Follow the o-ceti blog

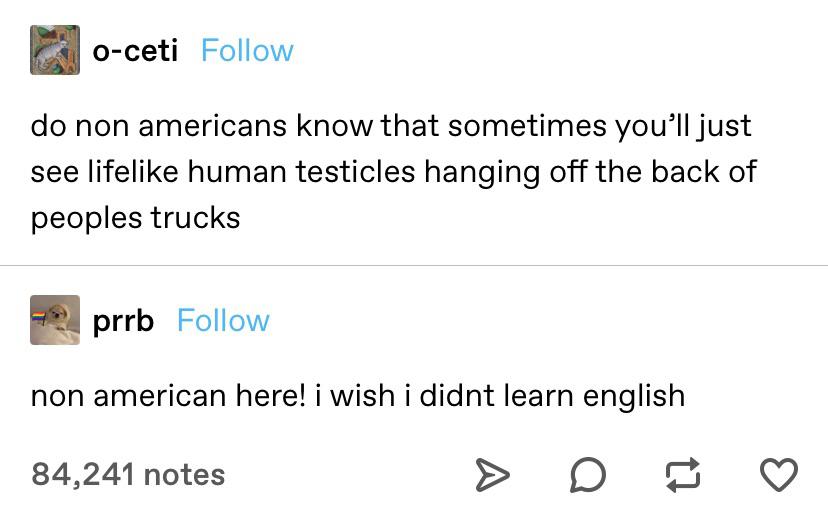pos(247,50)
